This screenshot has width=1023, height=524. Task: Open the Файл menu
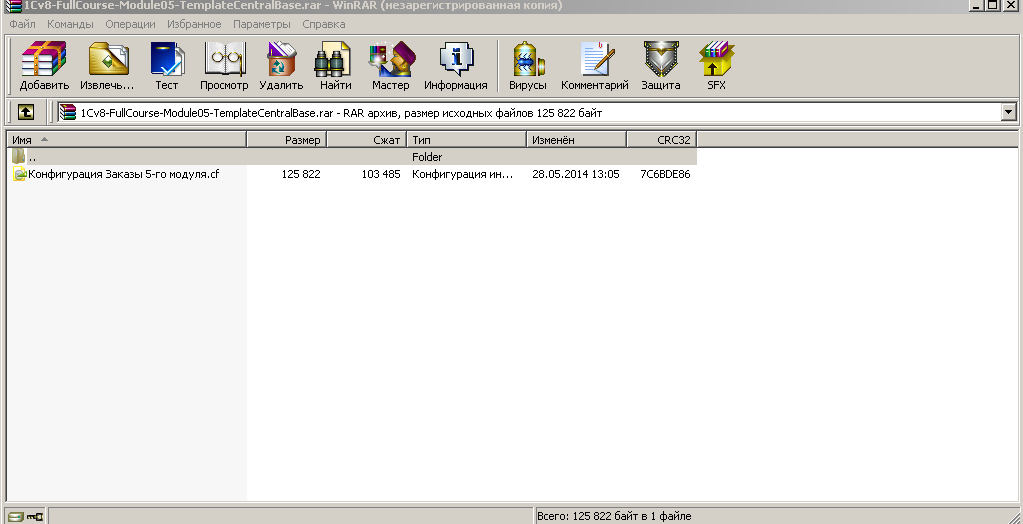[x=22, y=23]
